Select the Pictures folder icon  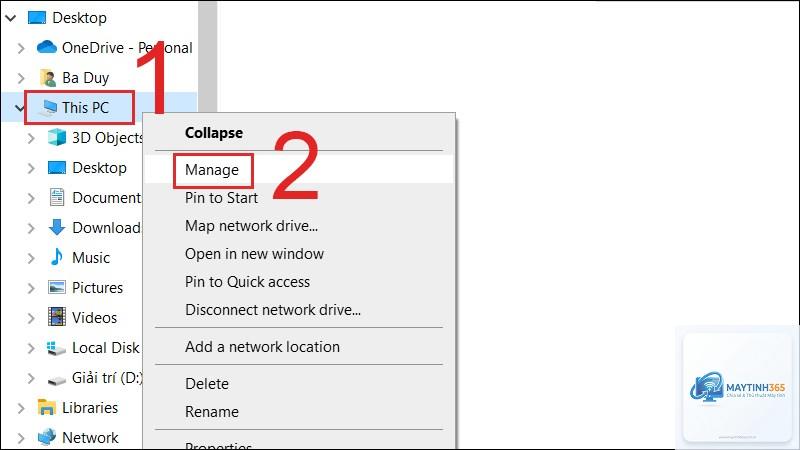pyautogui.click(x=57, y=287)
